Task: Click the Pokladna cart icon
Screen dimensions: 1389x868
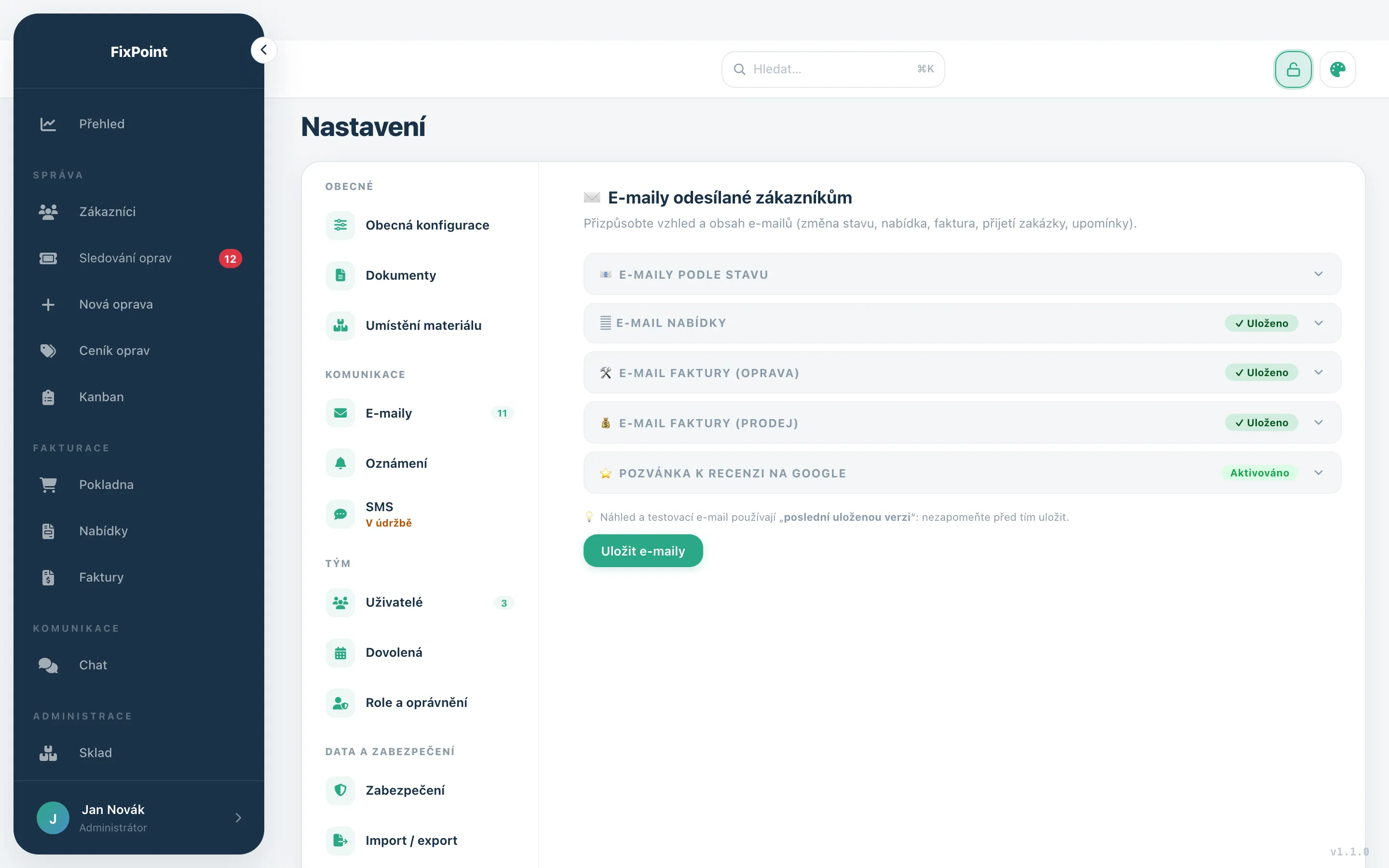Action: (48, 485)
